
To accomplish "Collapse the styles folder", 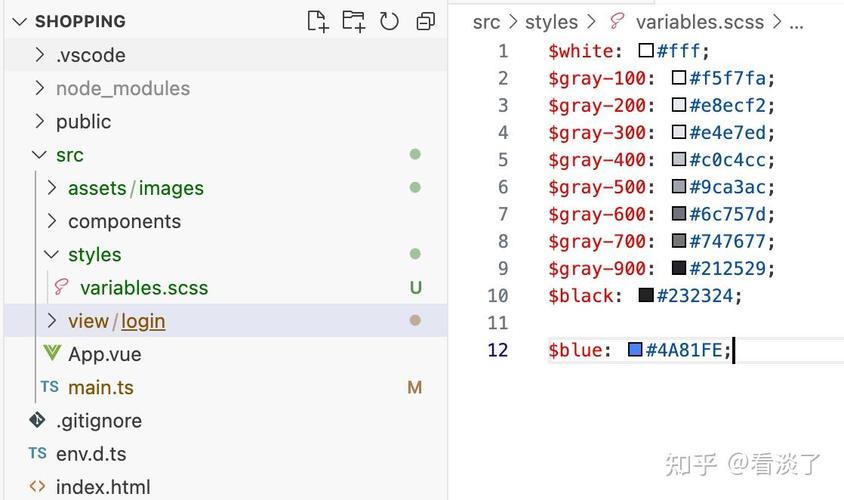I will (52, 255).
